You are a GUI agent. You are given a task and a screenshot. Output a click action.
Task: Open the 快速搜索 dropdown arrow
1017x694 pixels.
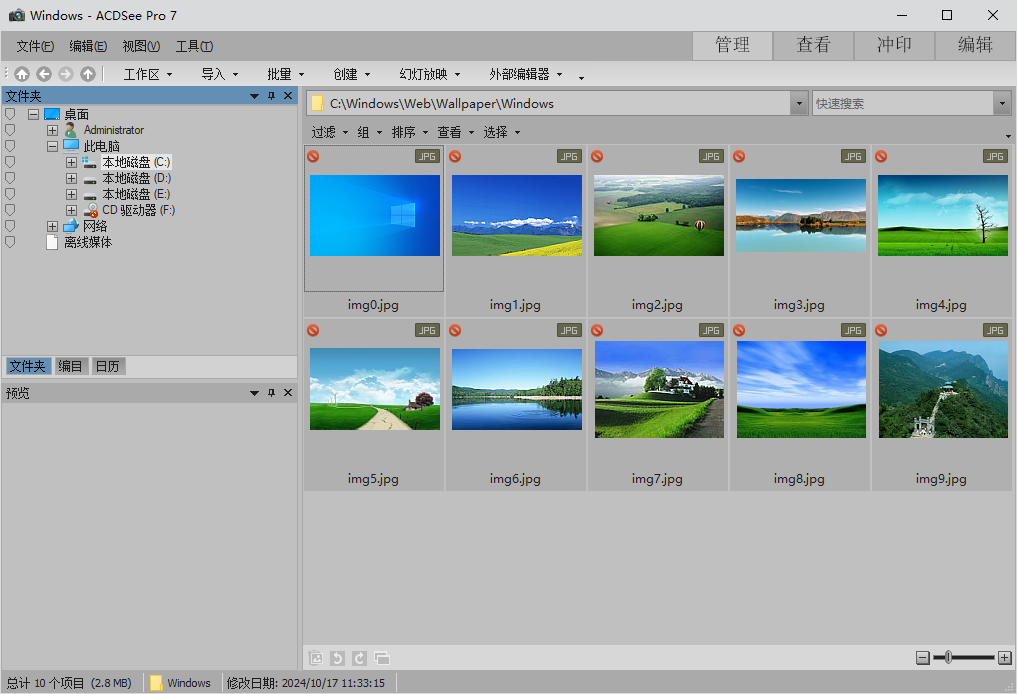click(x=1002, y=103)
